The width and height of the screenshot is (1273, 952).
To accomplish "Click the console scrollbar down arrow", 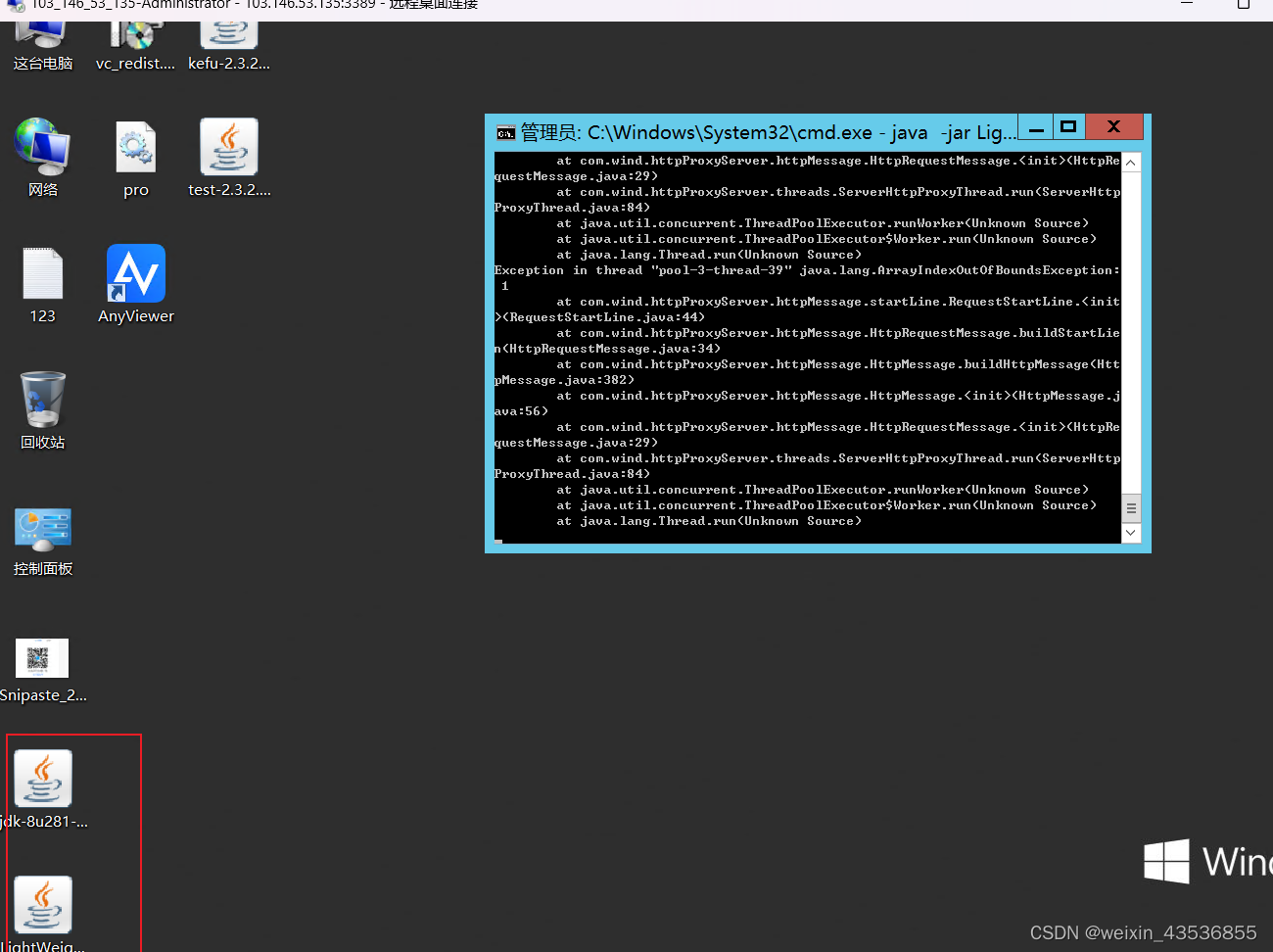I will pos(1131,533).
